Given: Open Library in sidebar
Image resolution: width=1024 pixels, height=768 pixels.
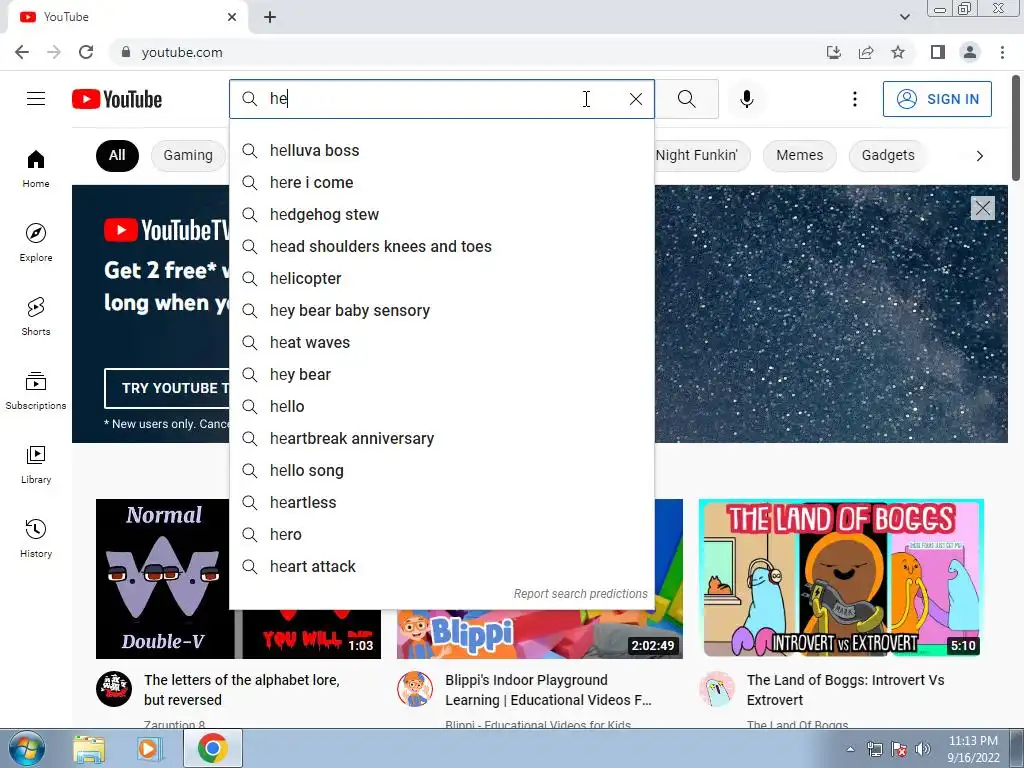Looking at the screenshot, I should click(x=36, y=464).
